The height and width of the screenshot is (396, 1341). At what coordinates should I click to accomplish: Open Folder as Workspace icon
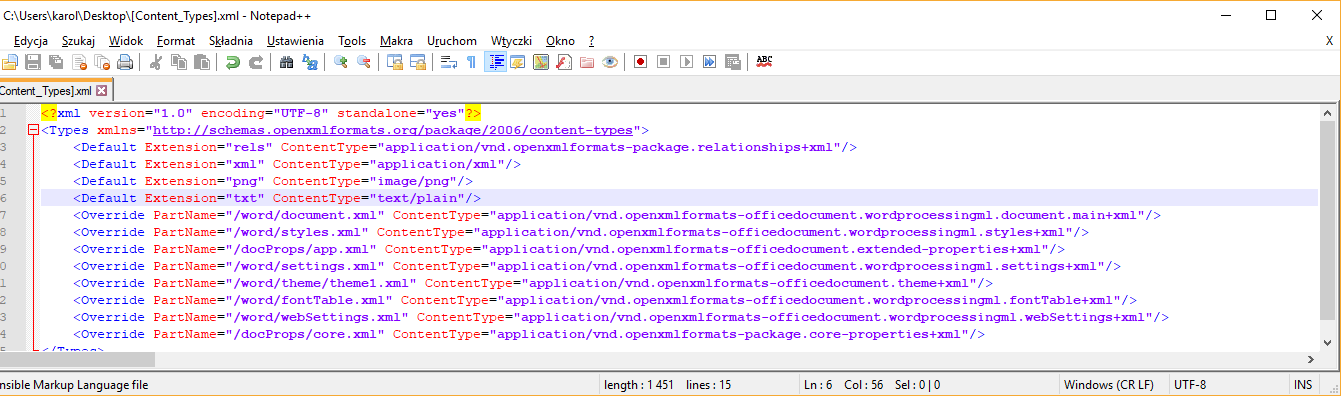click(587, 62)
